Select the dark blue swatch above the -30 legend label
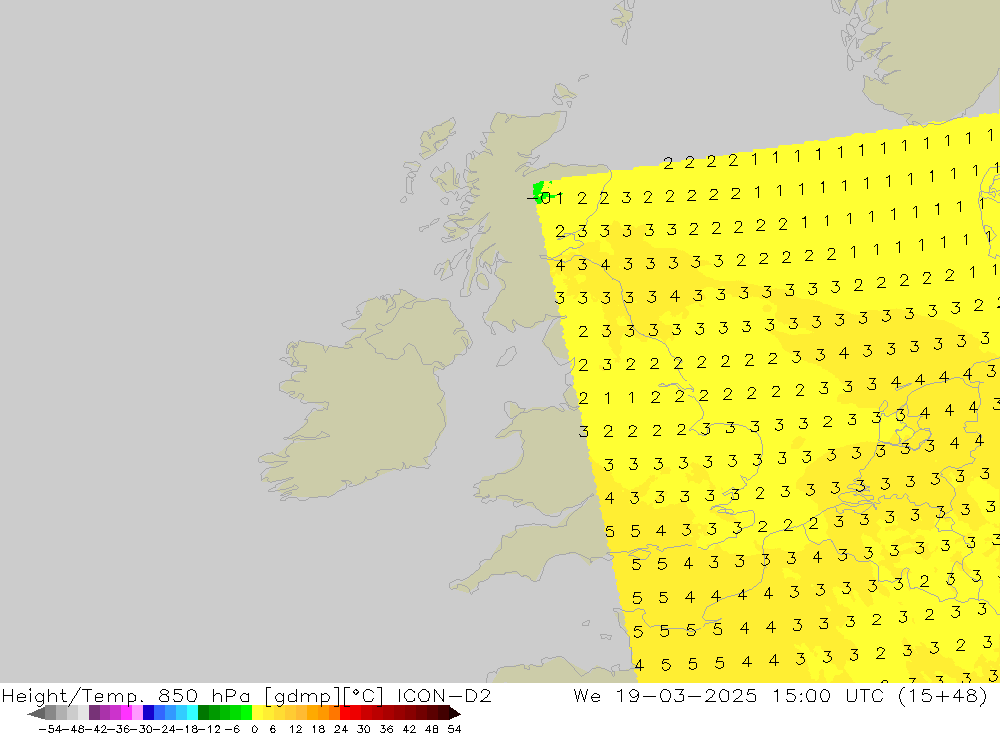Viewport: 1000px width, 733px height. point(148,713)
